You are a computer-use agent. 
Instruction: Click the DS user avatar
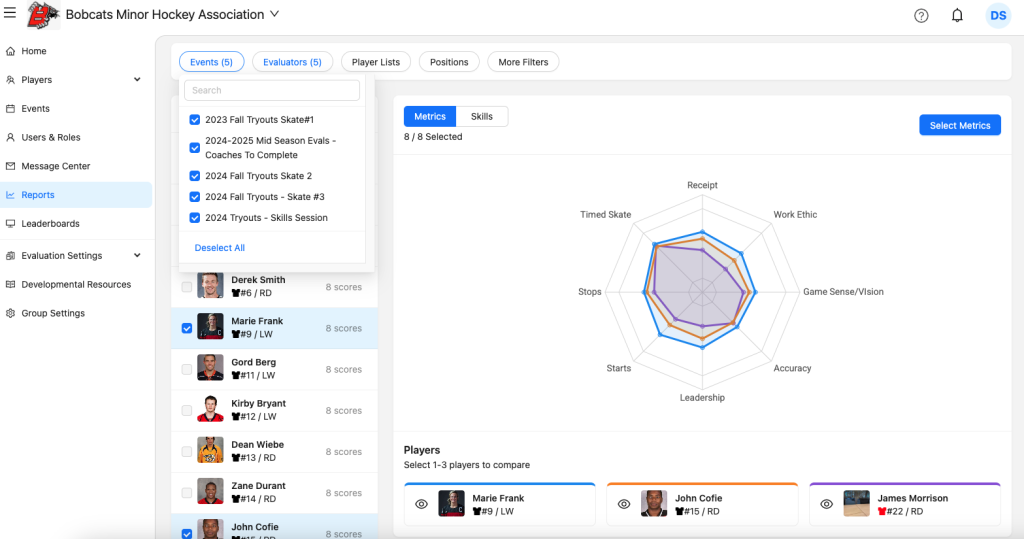click(997, 15)
